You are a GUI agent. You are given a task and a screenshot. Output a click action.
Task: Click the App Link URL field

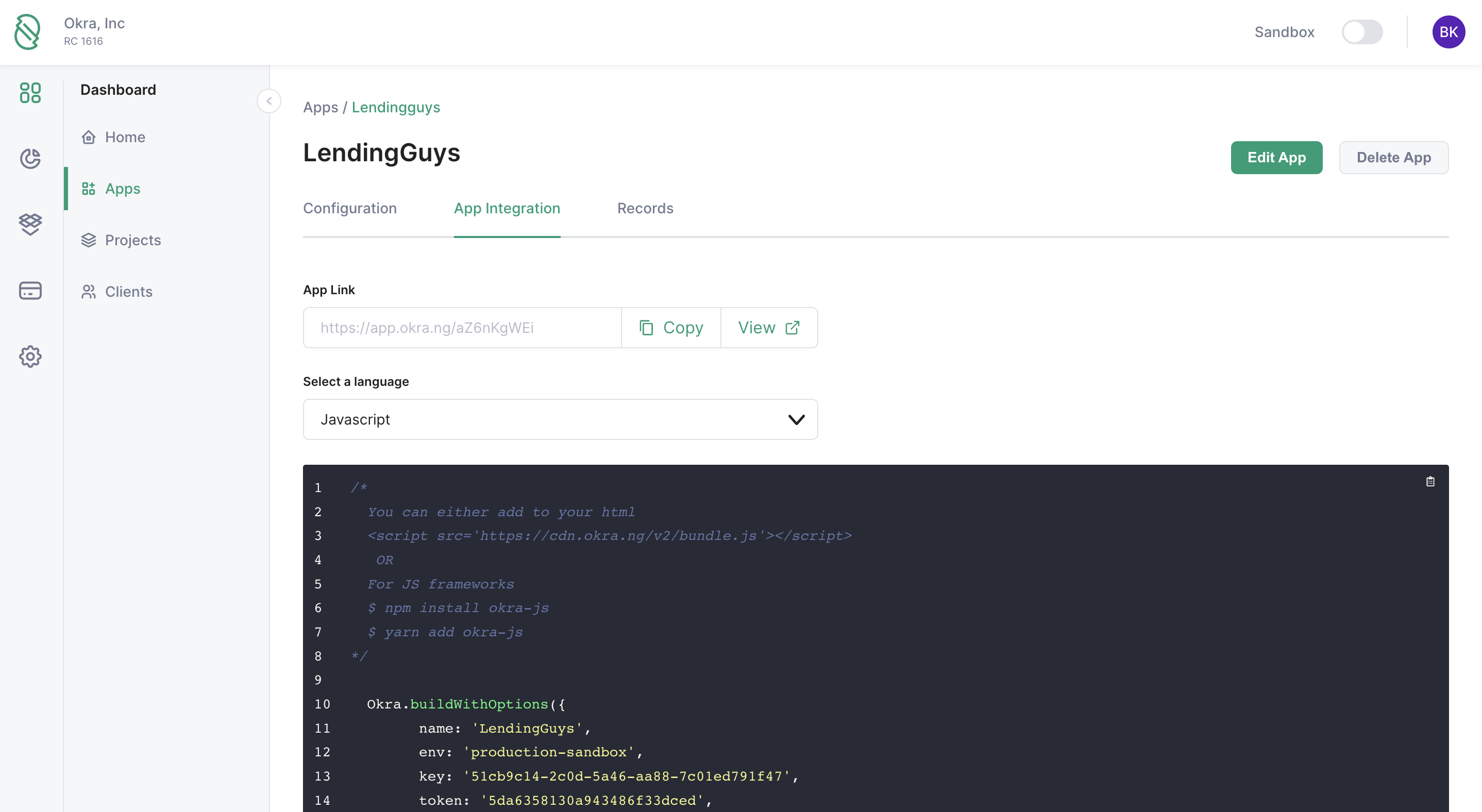tap(462, 328)
